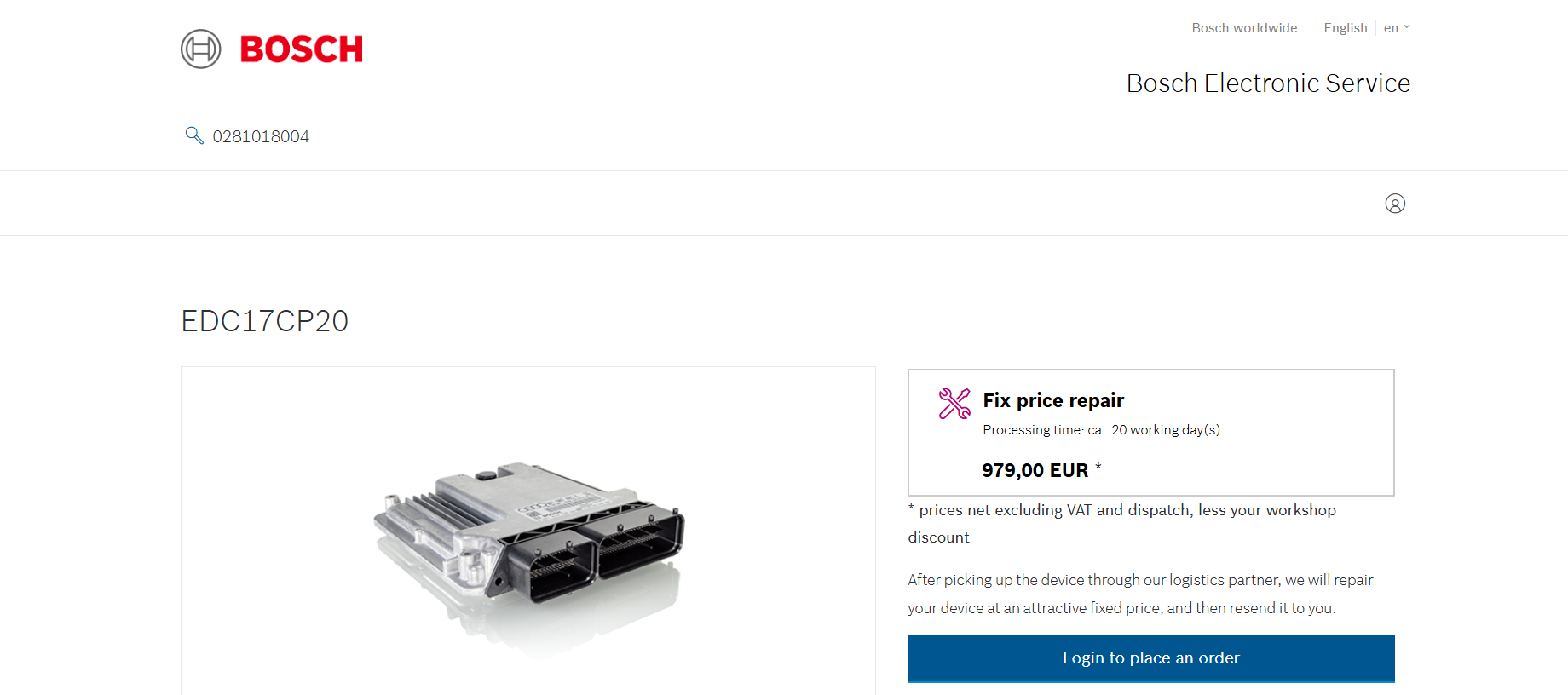Click the 979,00 EUR price
1568x695 pixels.
[x=1035, y=470]
